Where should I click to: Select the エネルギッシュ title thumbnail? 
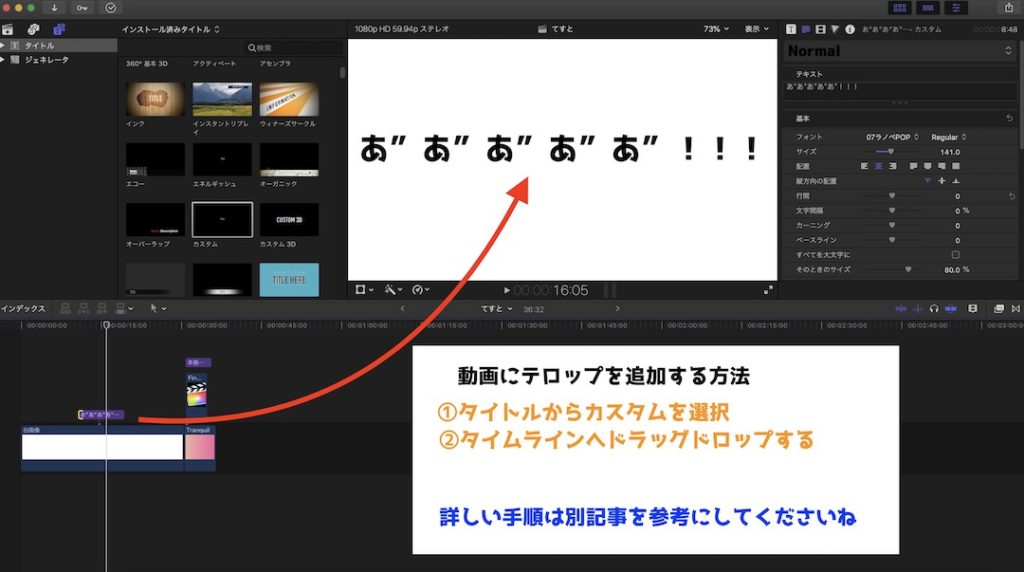pos(222,160)
